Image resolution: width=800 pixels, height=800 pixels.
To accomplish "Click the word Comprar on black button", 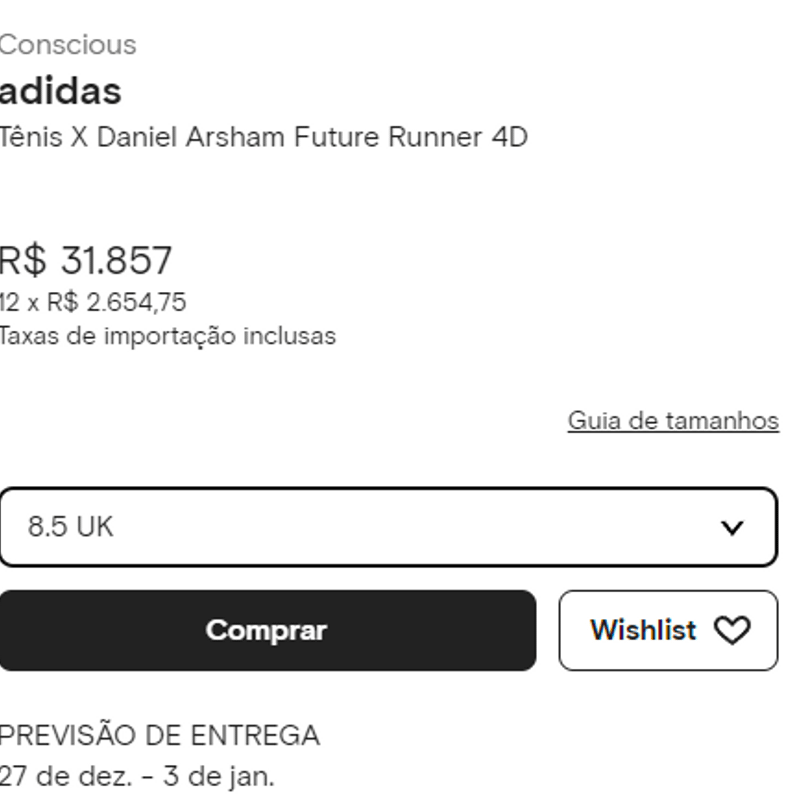I will pyautogui.click(x=266, y=631).
